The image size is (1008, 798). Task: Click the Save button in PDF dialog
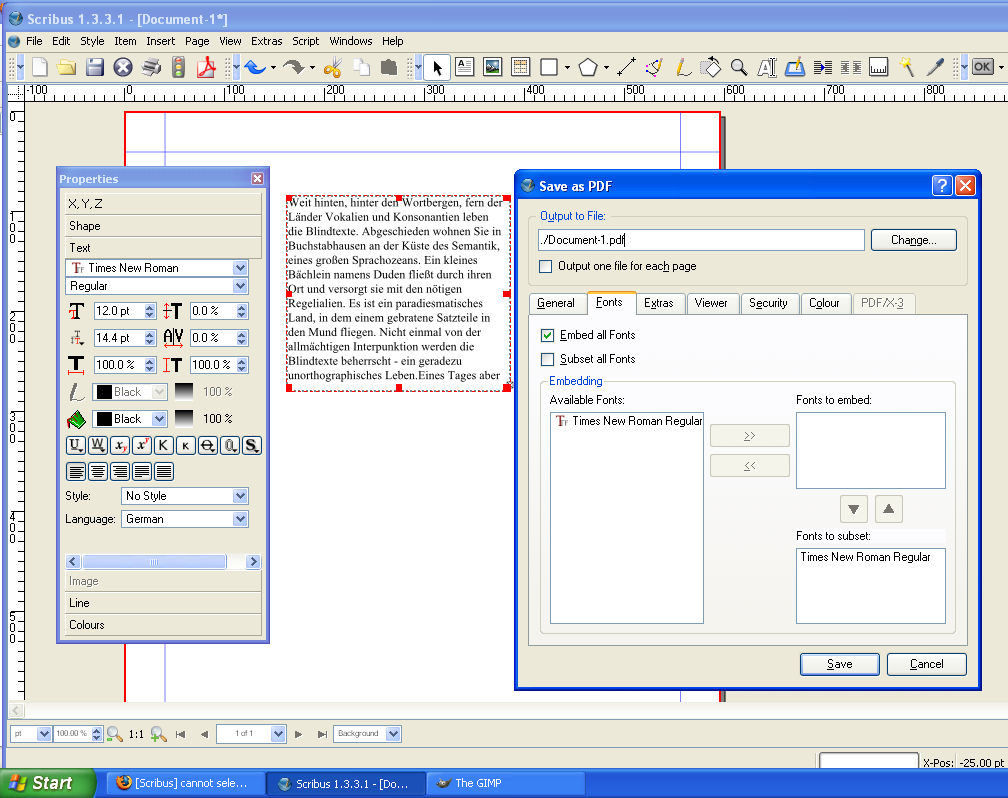click(839, 664)
